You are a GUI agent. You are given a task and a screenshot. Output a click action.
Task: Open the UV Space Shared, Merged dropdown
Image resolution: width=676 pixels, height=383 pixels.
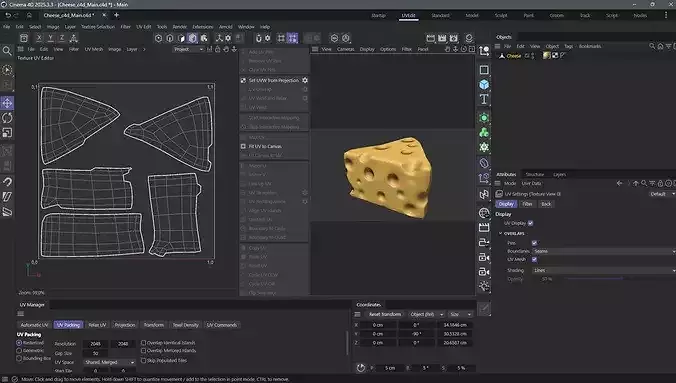point(110,362)
